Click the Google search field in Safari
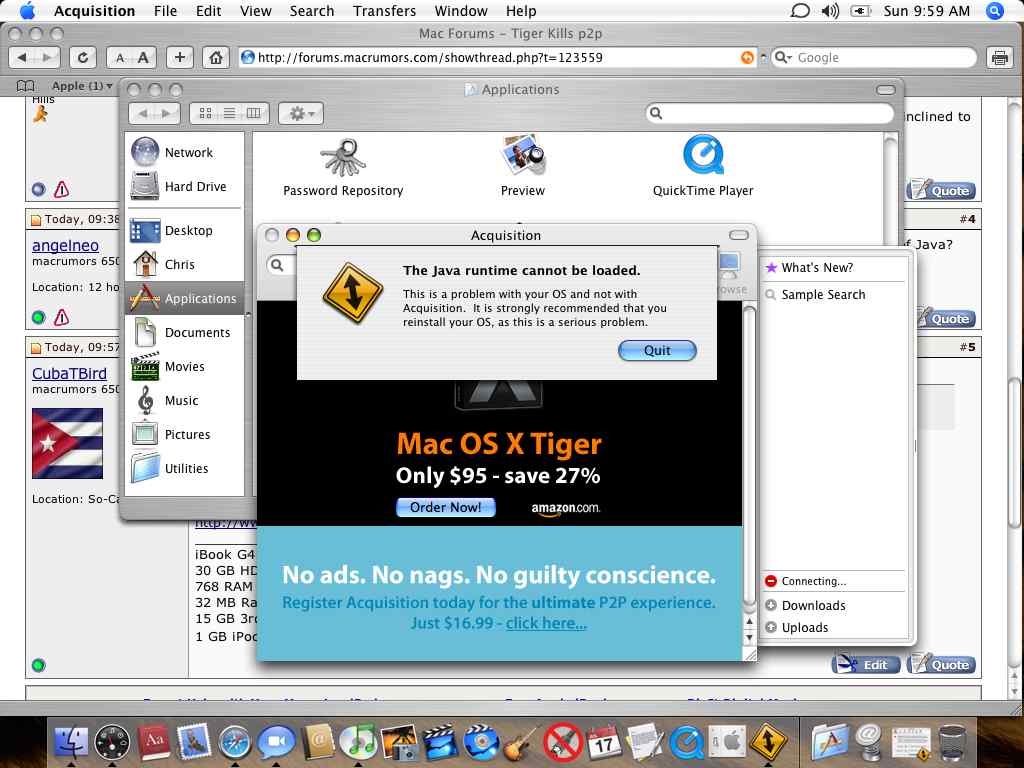 (x=874, y=57)
